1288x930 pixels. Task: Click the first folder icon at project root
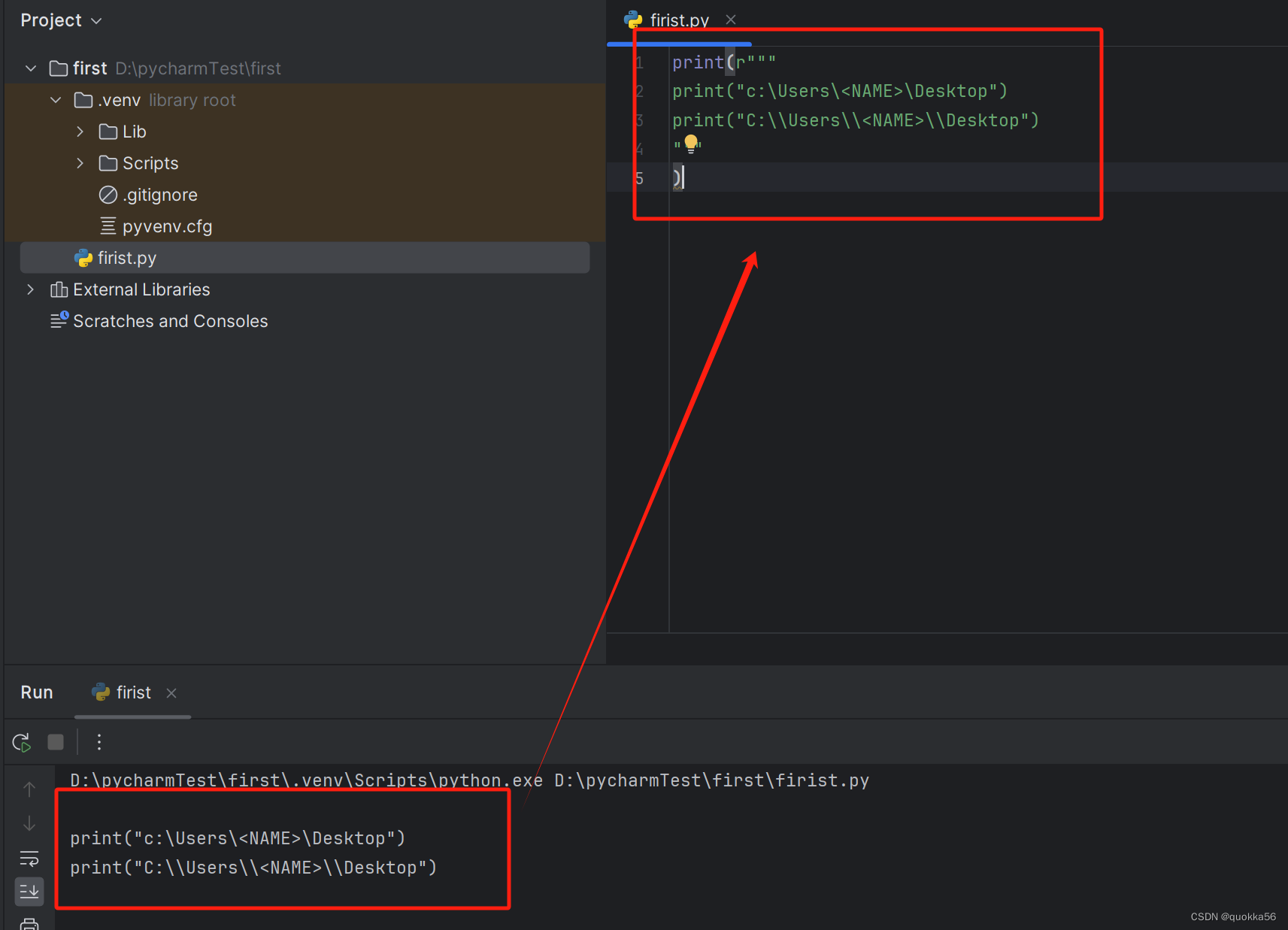click(59, 68)
